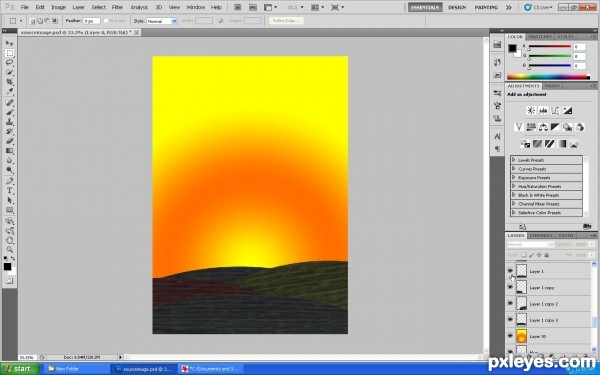Toggle lock all for layer

click(546, 255)
